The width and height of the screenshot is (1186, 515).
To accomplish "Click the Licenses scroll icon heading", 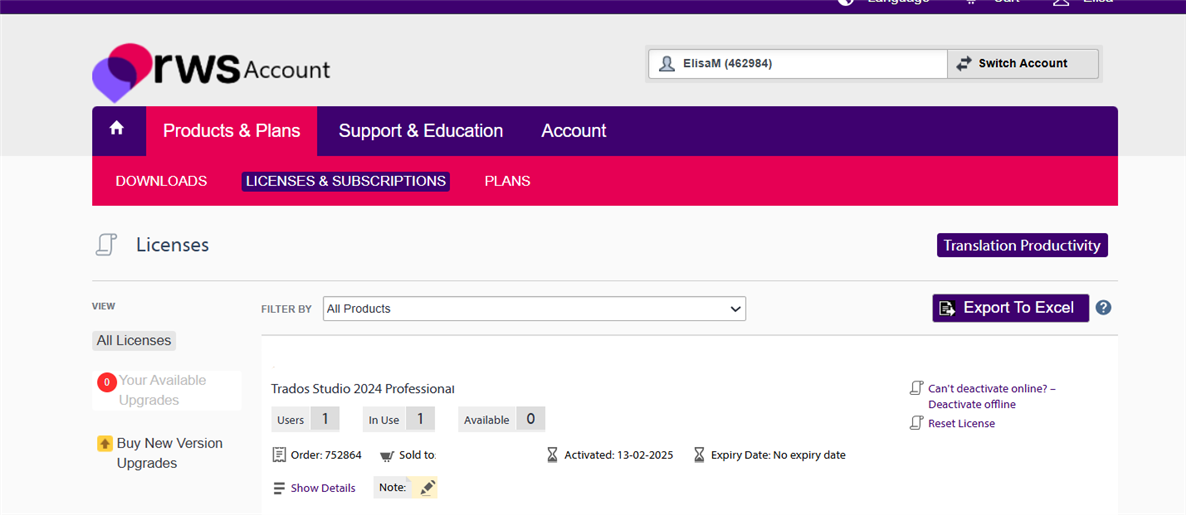I will coord(107,245).
